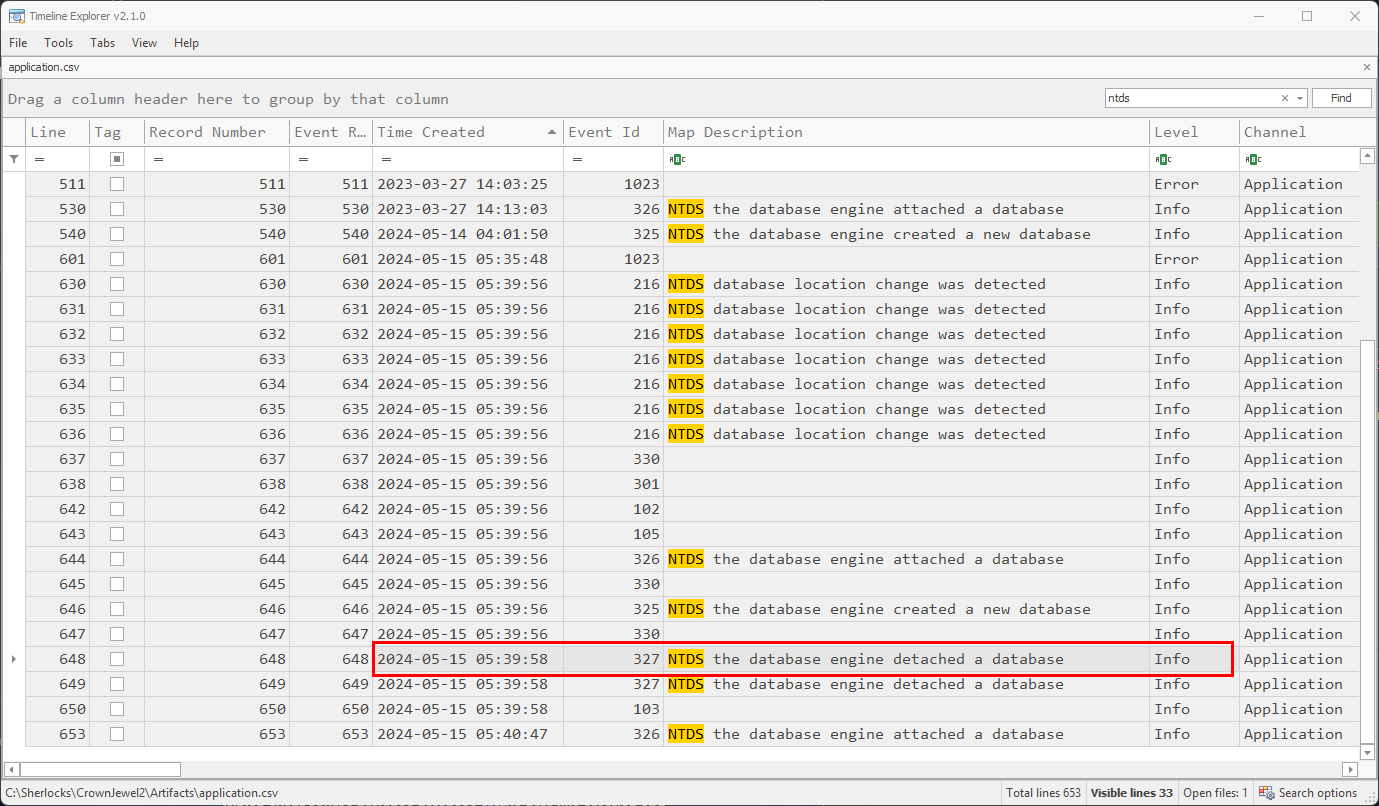The height and width of the screenshot is (806, 1379).
Task: Clear the ntds search text with X
Action: 1285,98
